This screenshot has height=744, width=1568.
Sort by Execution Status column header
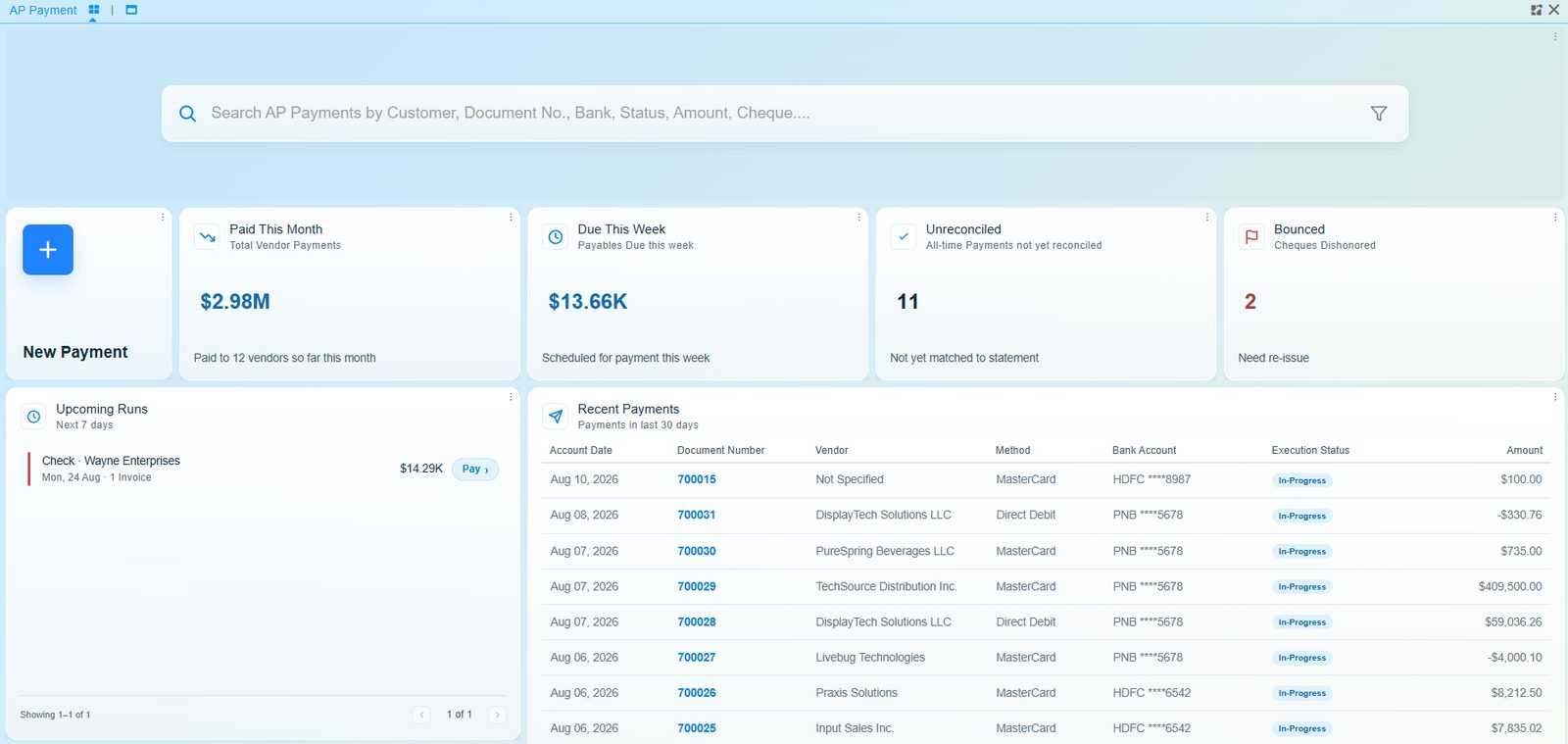(x=1310, y=451)
